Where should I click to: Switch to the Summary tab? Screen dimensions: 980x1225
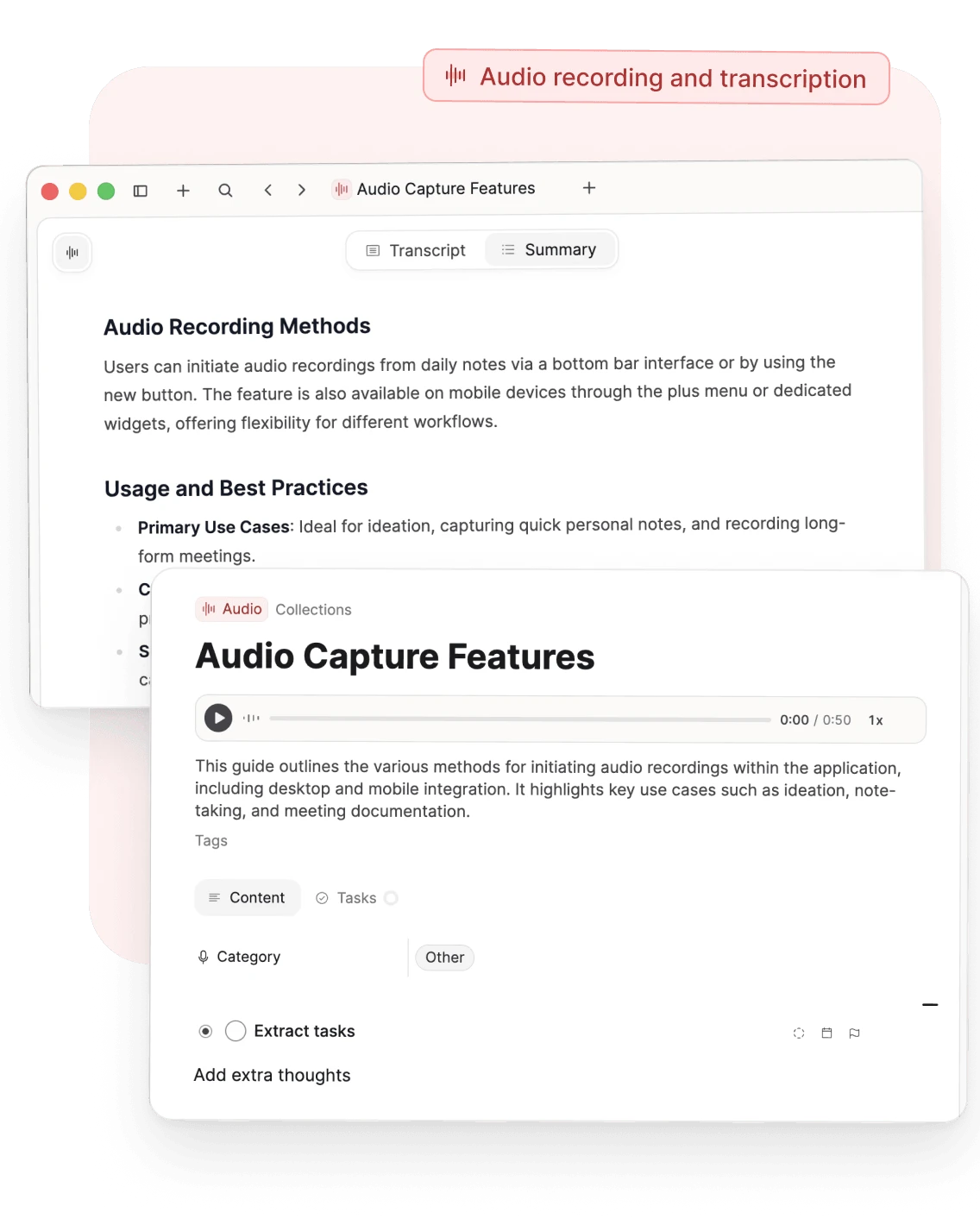pyautogui.click(x=549, y=249)
